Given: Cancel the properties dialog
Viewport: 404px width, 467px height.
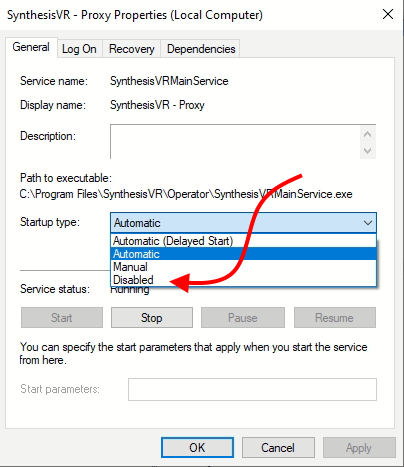Looking at the screenshot, I should coord(278,448).
